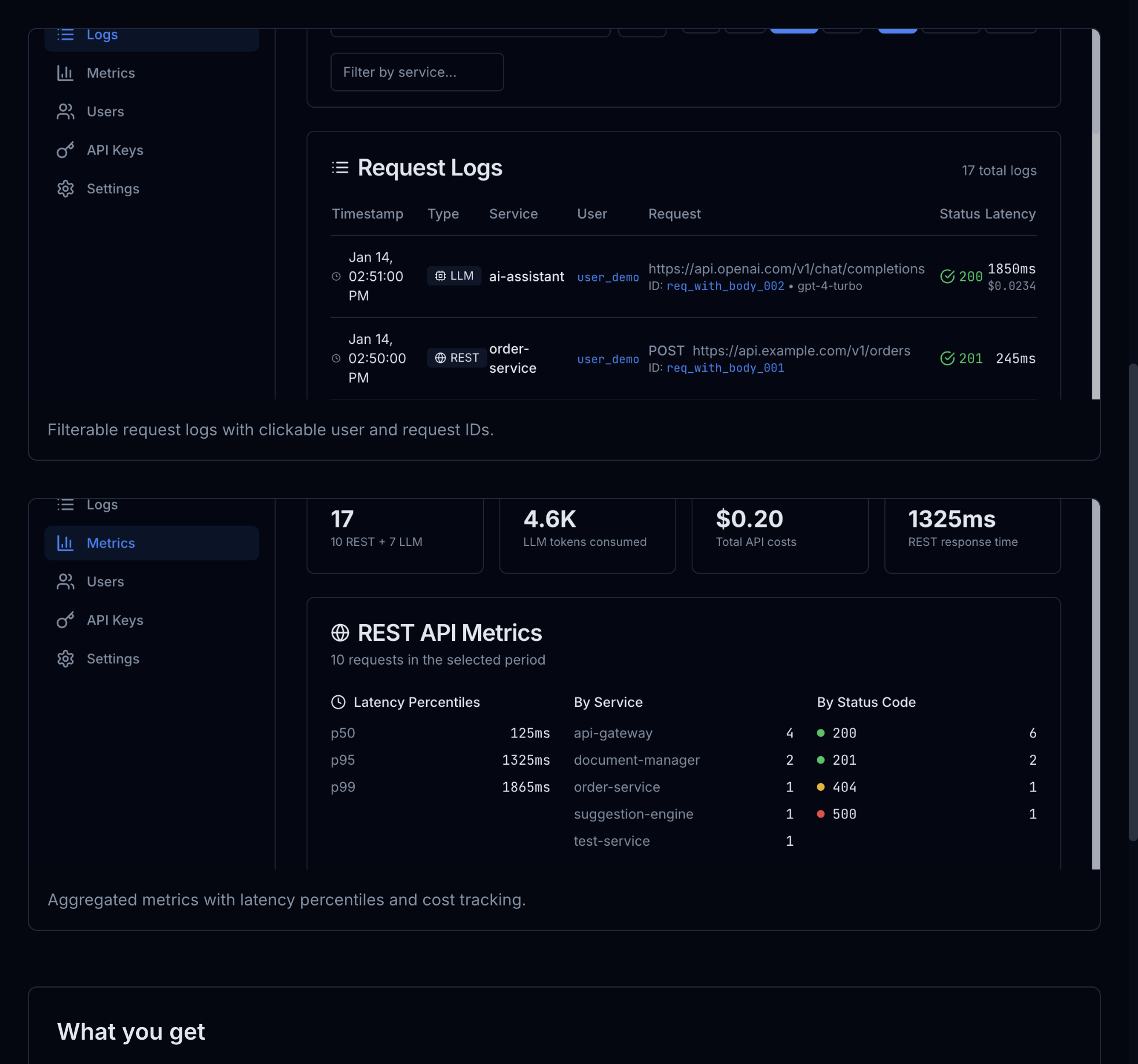Viewport: 1138px width, 1064px height.
Task: Click the clock icon beside Jan 14, 02:50:00 PM
Action: click(x=336, y=358)
